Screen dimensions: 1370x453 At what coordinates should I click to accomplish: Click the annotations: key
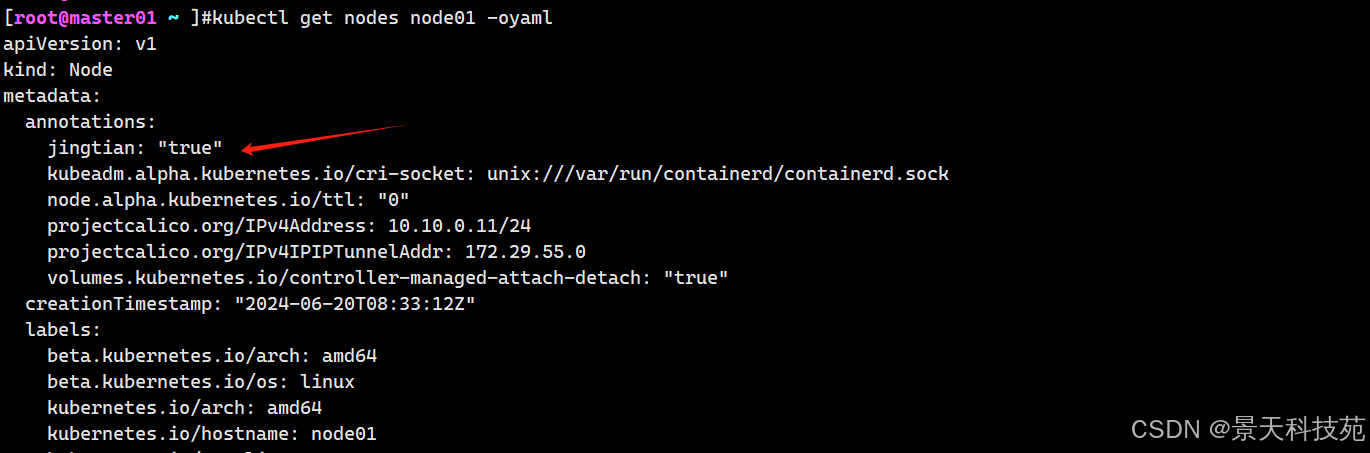(x=91, y=122)
